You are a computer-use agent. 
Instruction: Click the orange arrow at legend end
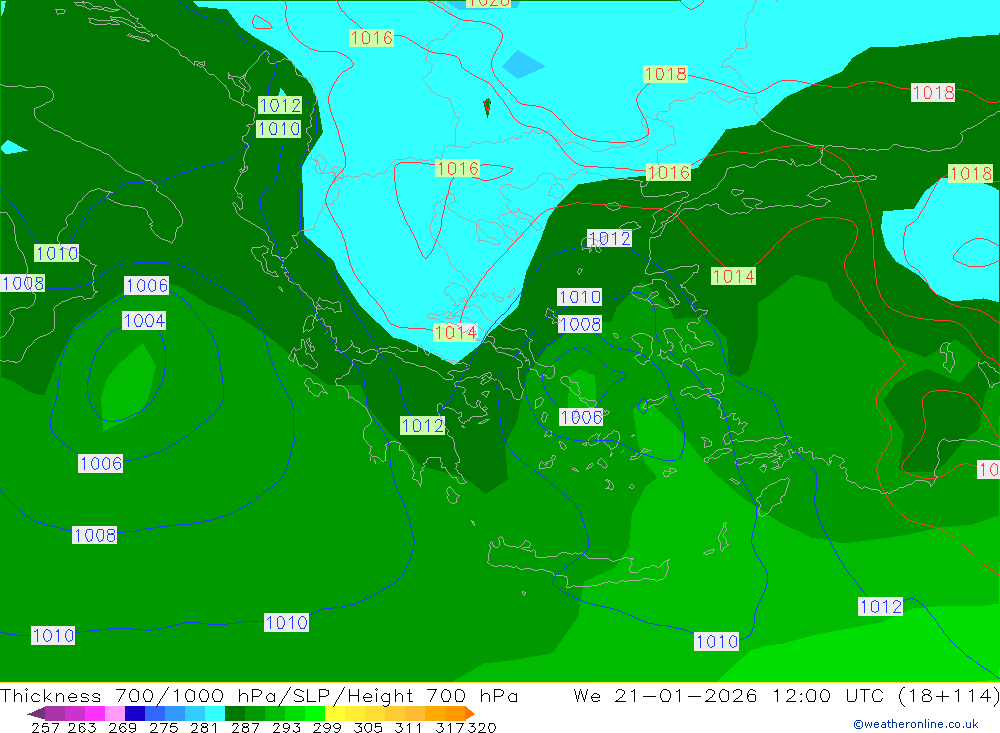coord(469,713)
